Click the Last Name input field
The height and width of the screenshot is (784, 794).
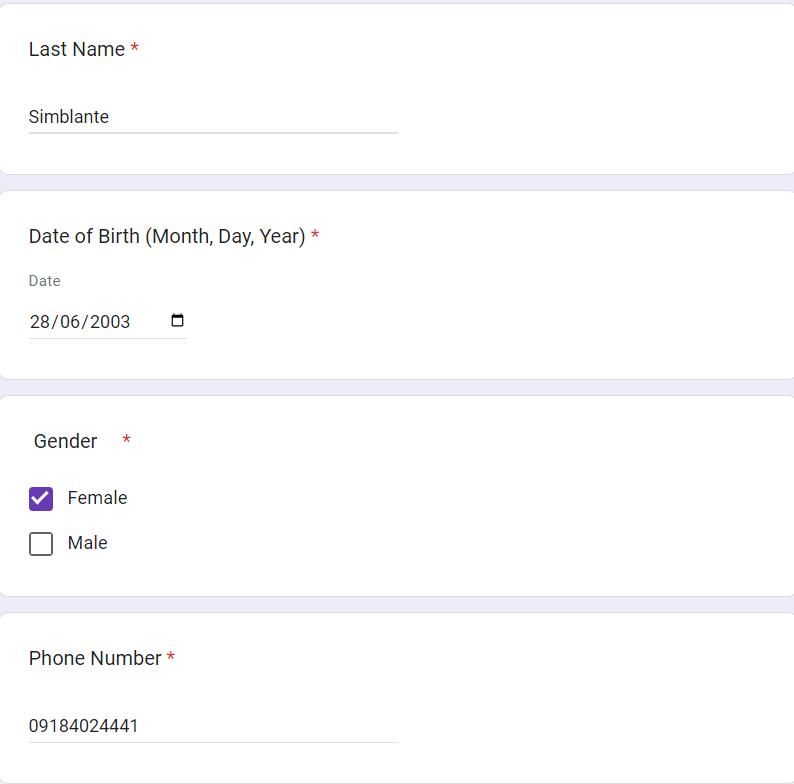213,117
